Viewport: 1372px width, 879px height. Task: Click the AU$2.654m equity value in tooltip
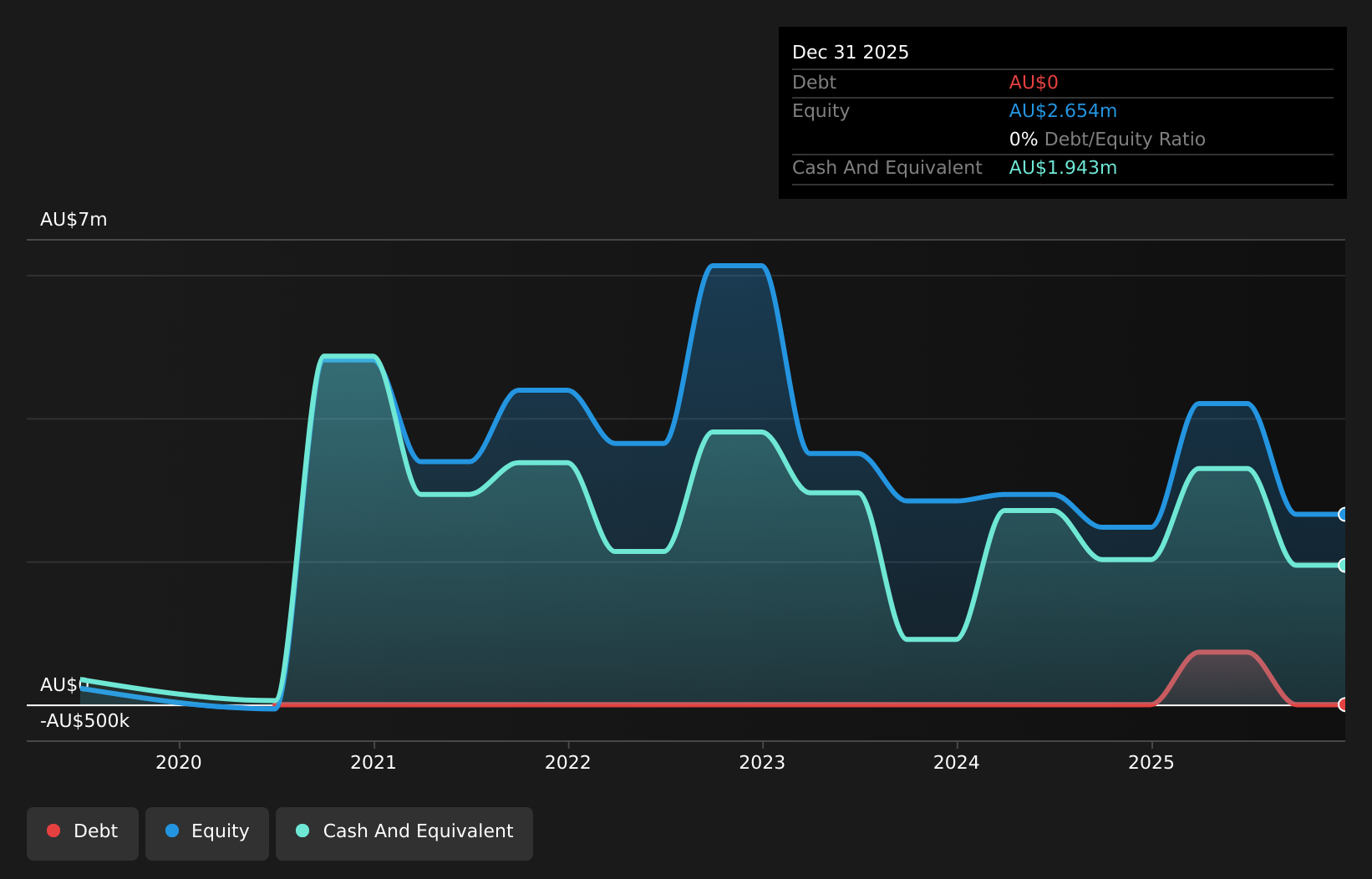(1063, 111)
